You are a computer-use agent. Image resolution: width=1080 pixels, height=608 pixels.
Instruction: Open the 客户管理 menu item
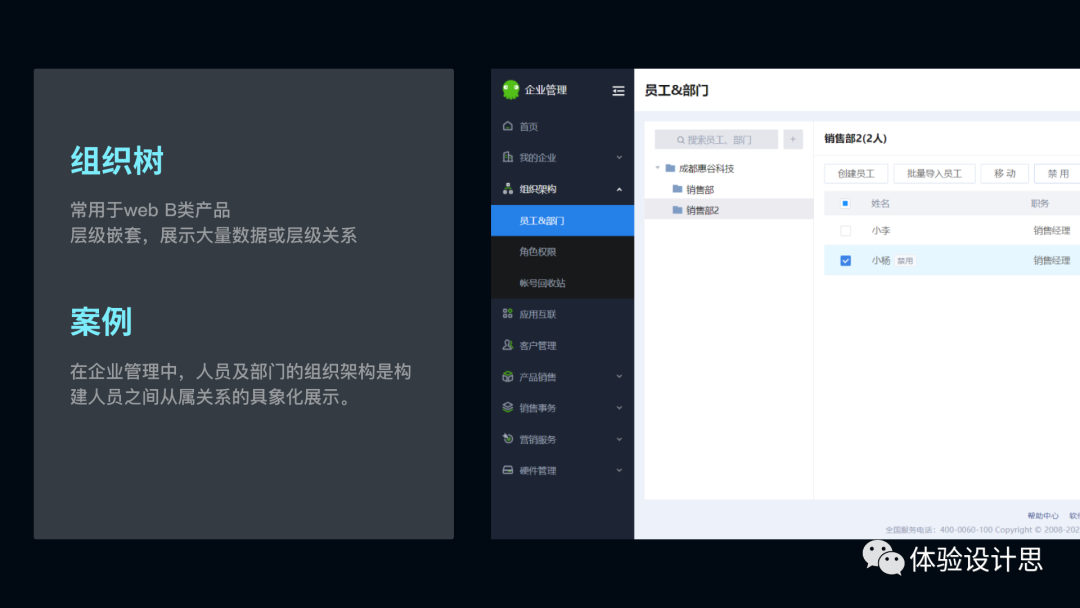click(562, 345)
